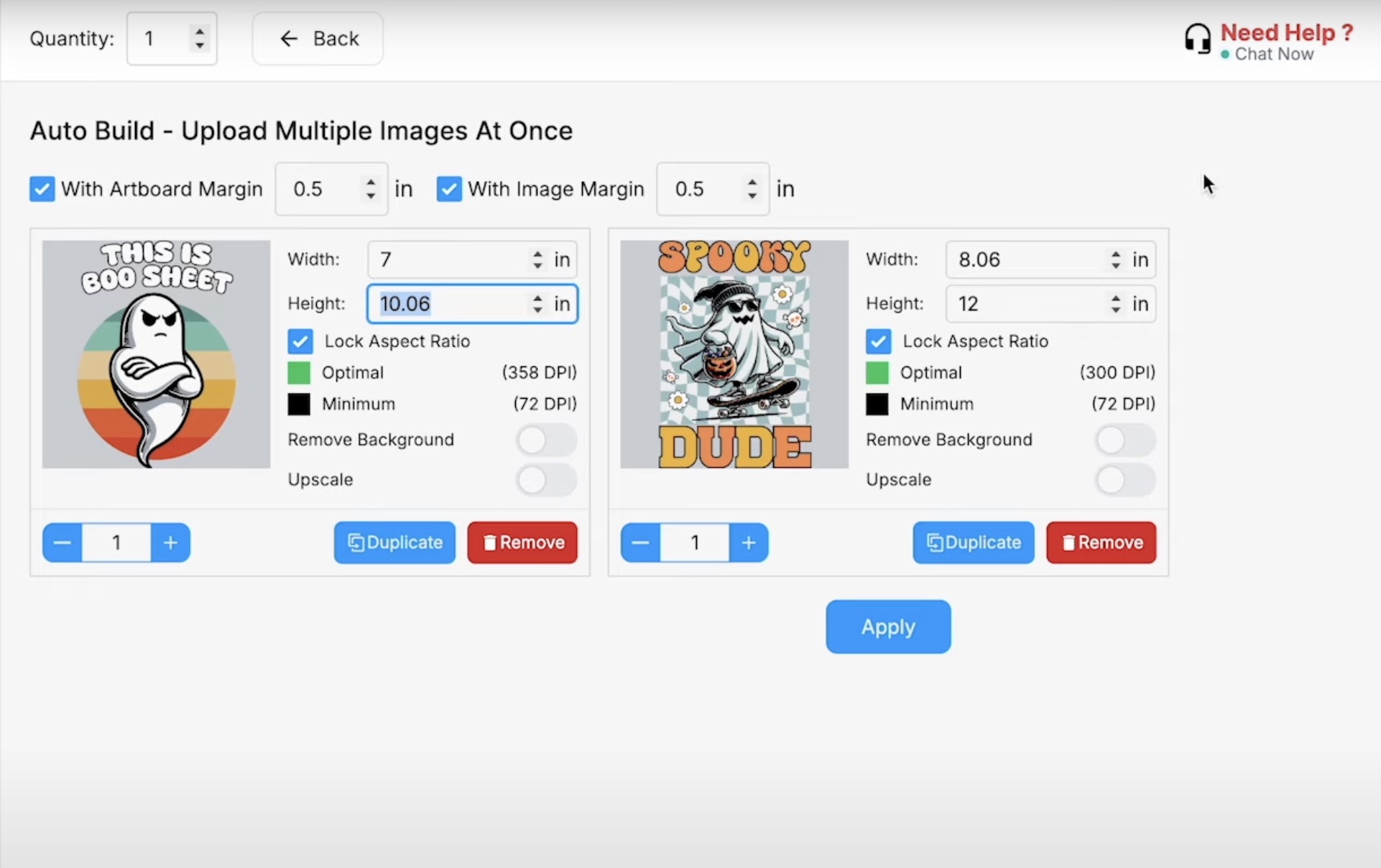Image resolution: width=1381 pixels, height=868 pixels.
Task: Adjust Artboard Margin value stepper
Action: point(371,189)
